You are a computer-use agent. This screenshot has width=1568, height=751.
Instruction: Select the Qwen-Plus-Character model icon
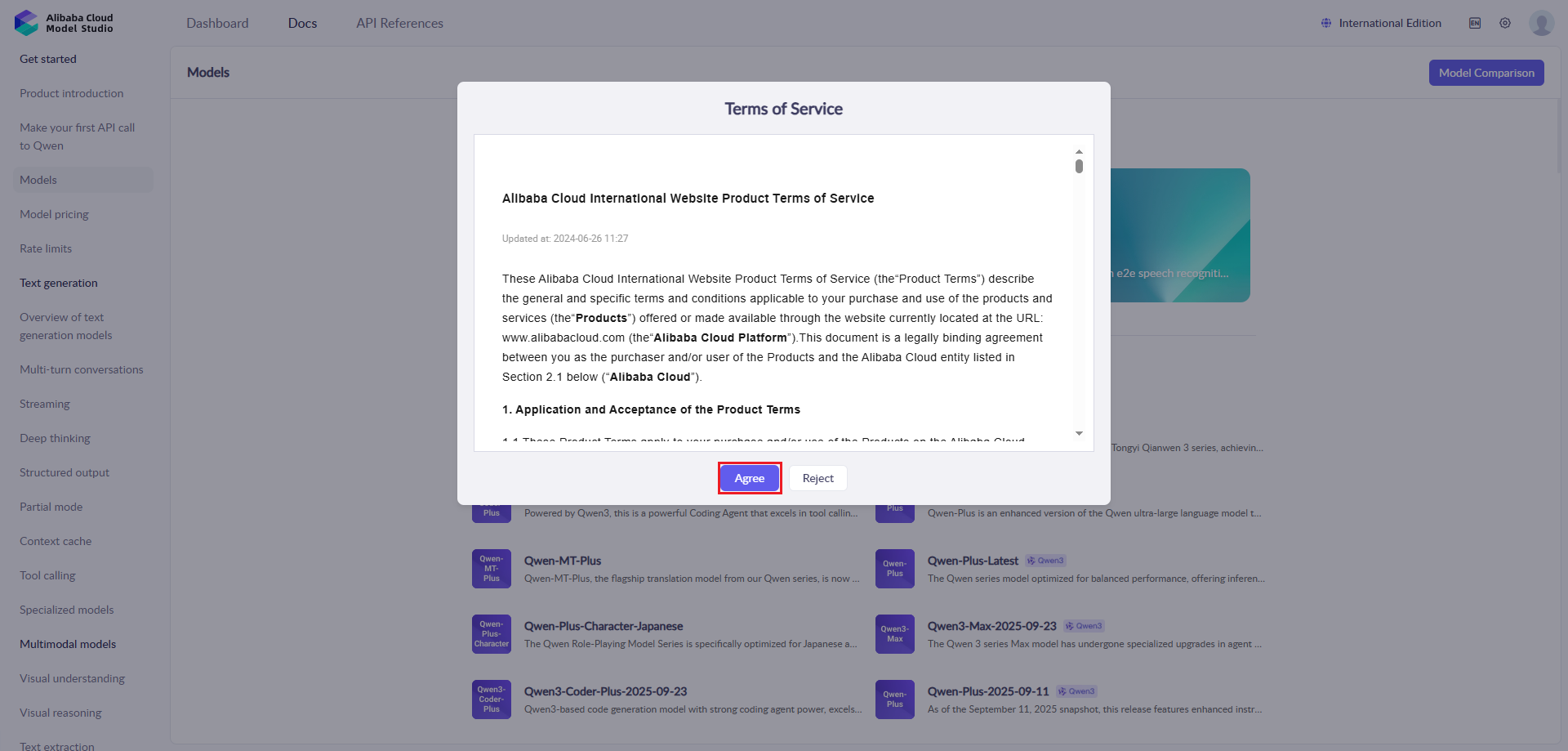pyautogui.click(x=492, y=634)
